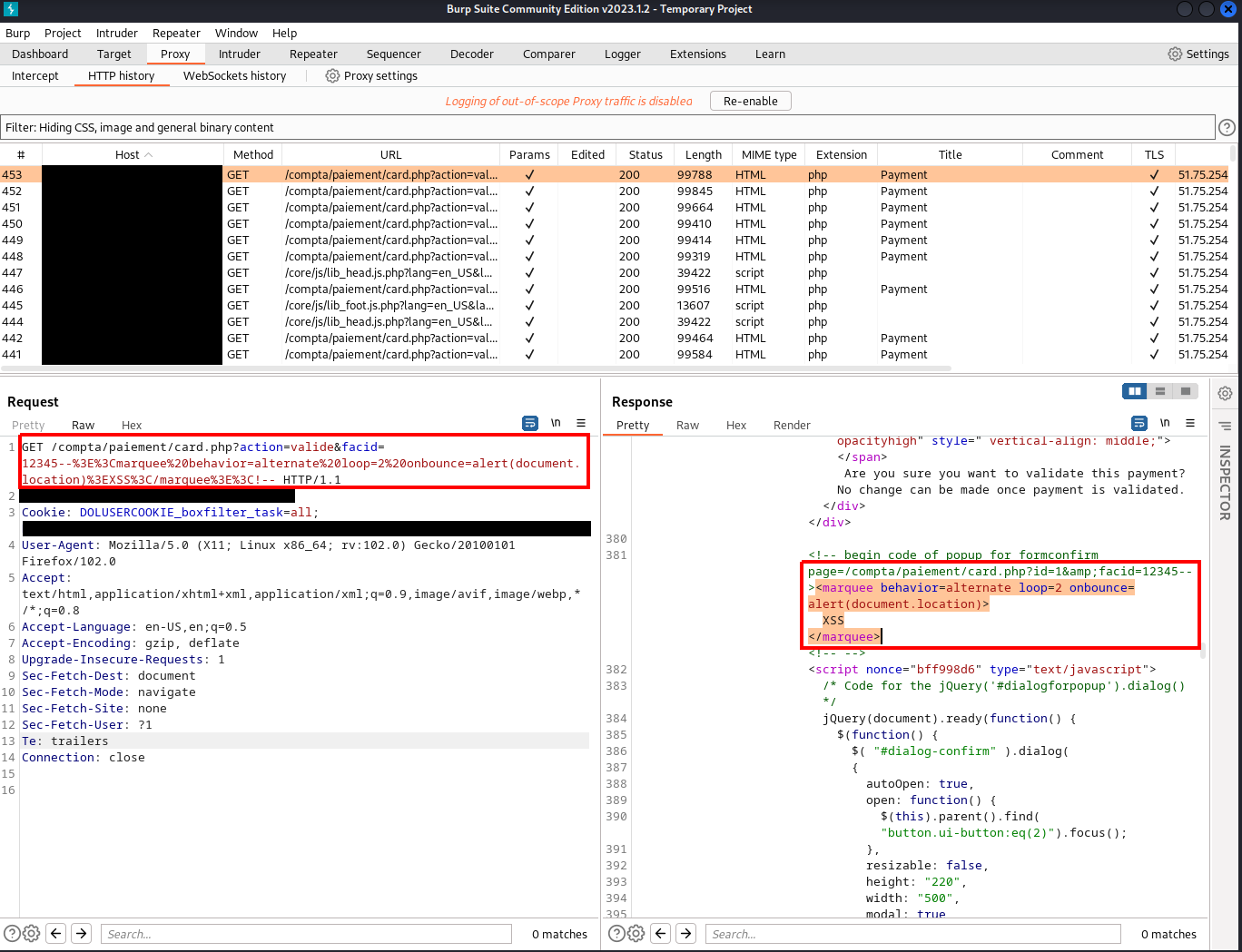Toggle word wrap icon in Request panel
The height and width of the screenshot is (952, 1242).
tap(530, 423)
